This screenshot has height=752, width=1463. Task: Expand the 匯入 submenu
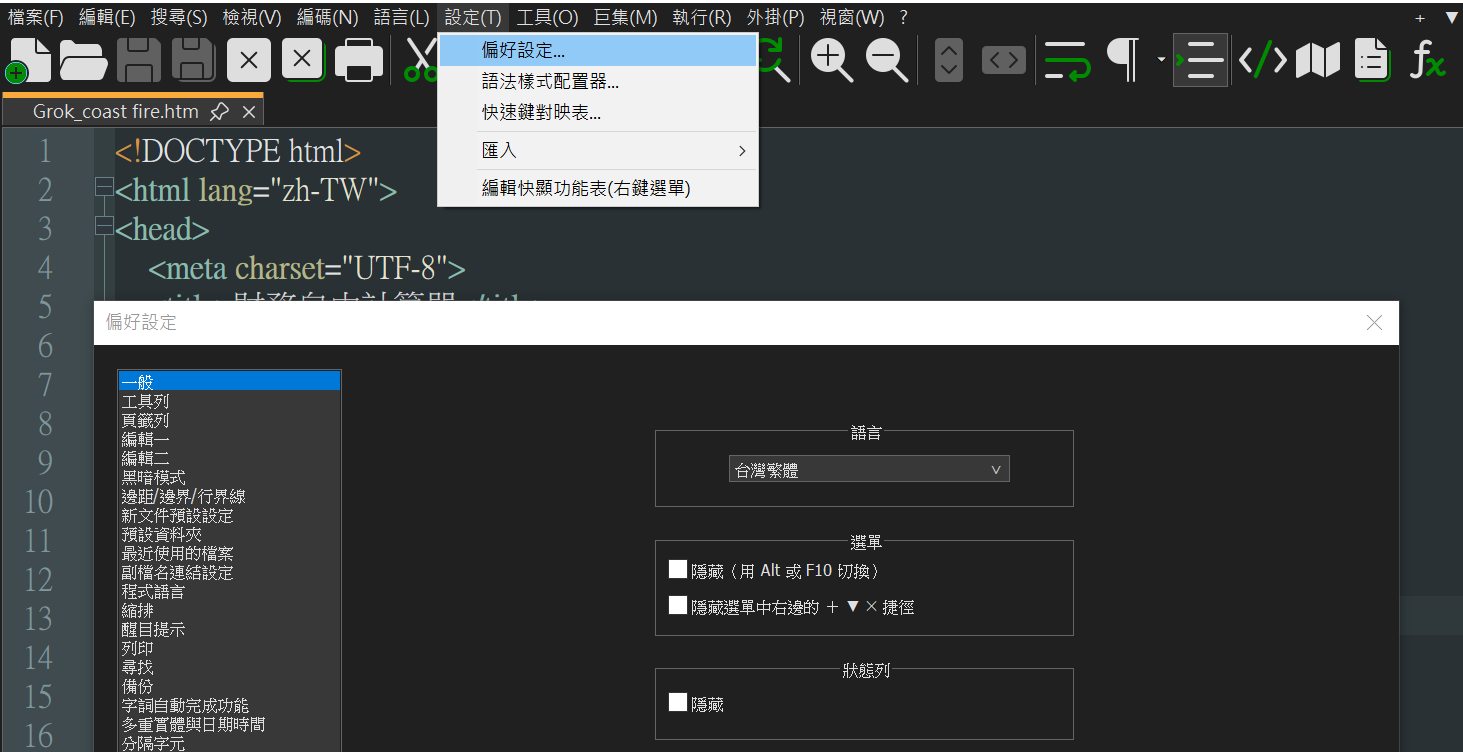click(597, 150)
